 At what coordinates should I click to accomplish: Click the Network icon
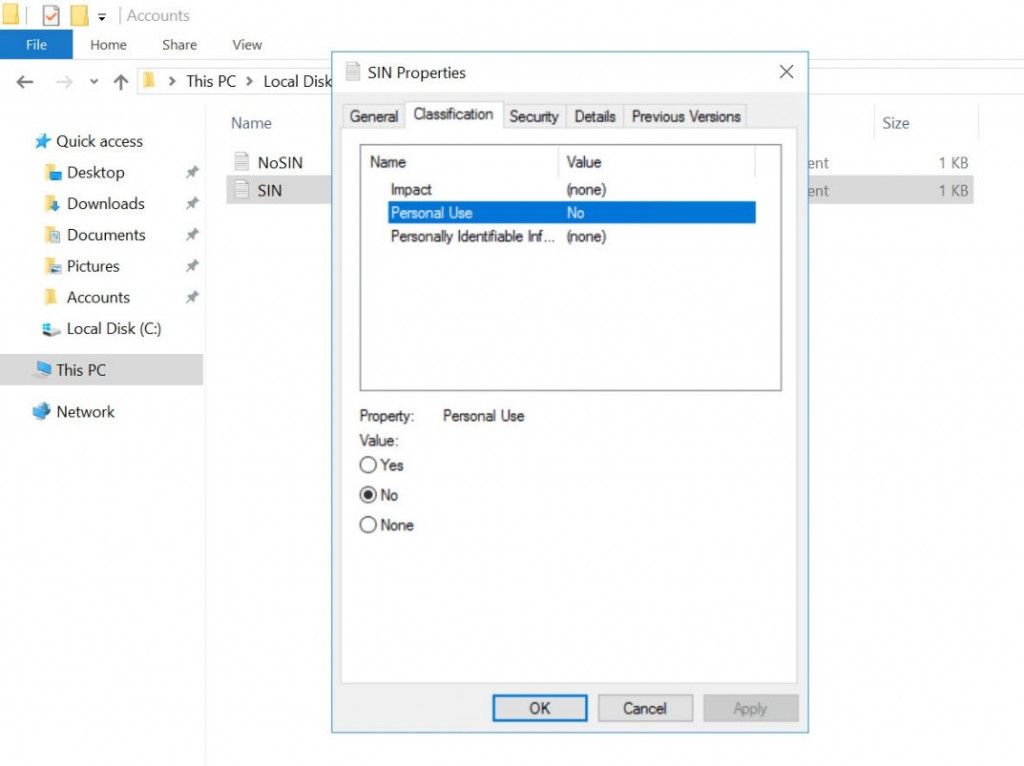point(41,411)
